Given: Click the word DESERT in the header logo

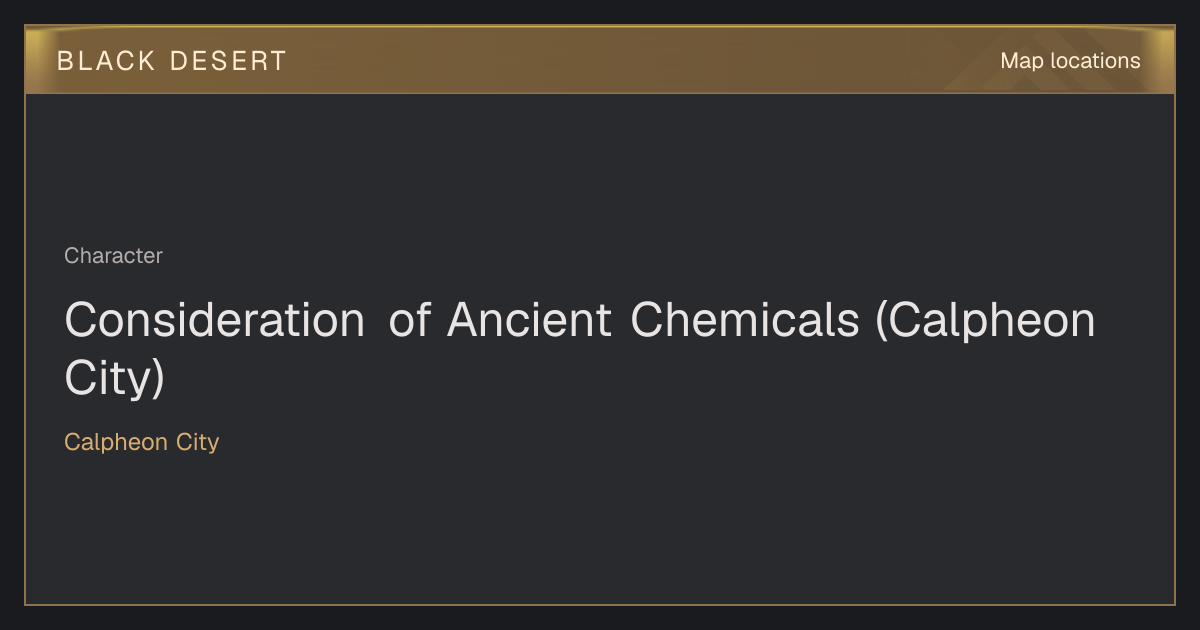Looking at the screenshot, I should click(x=228, y=61).
